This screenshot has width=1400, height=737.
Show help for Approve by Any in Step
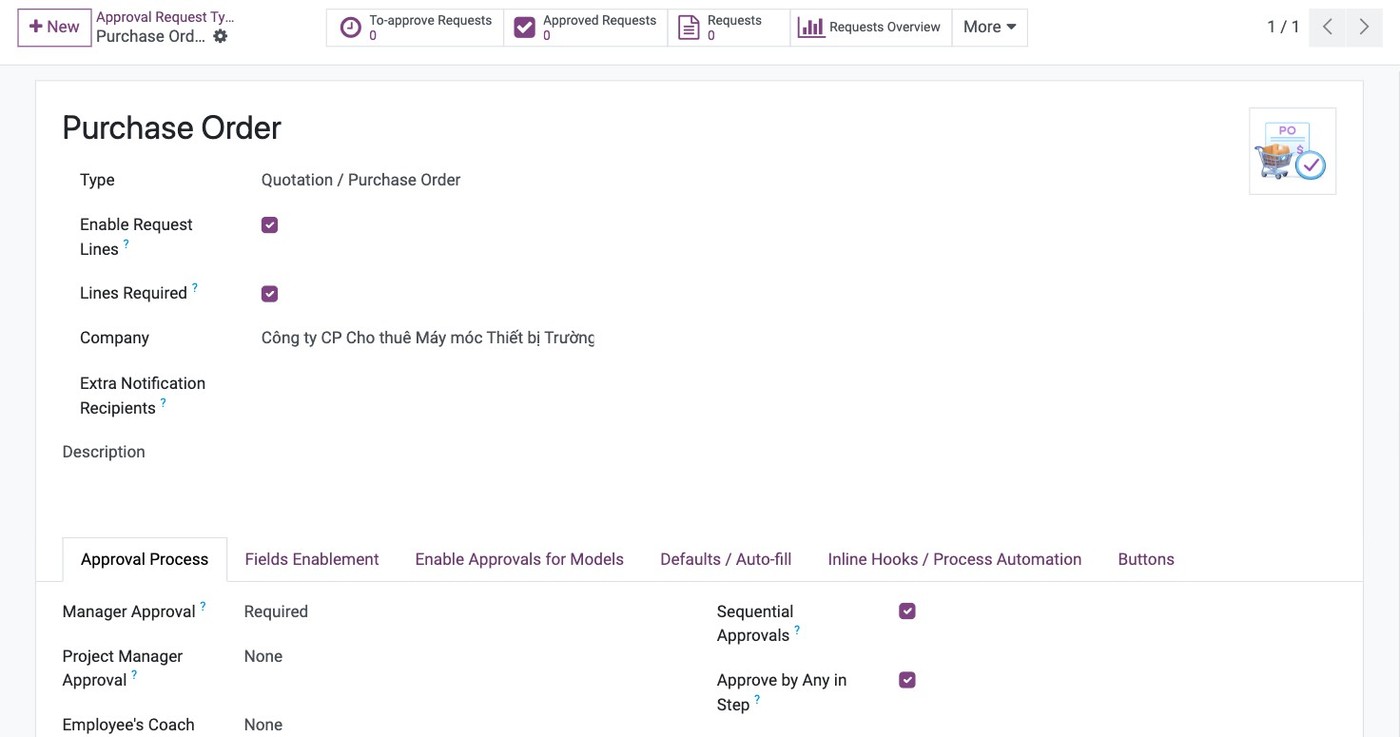click(x=757, y=699)
